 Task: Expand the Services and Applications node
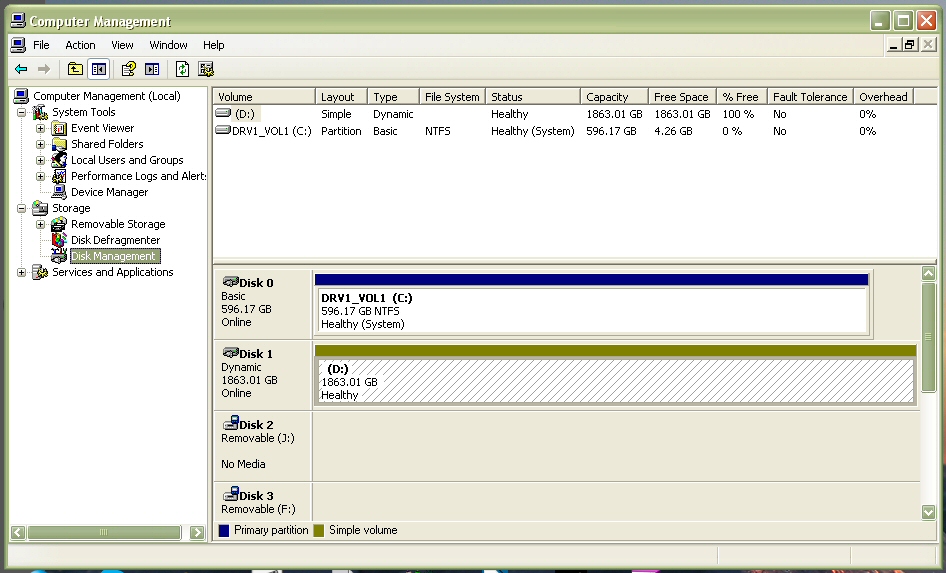click(22, 272)
